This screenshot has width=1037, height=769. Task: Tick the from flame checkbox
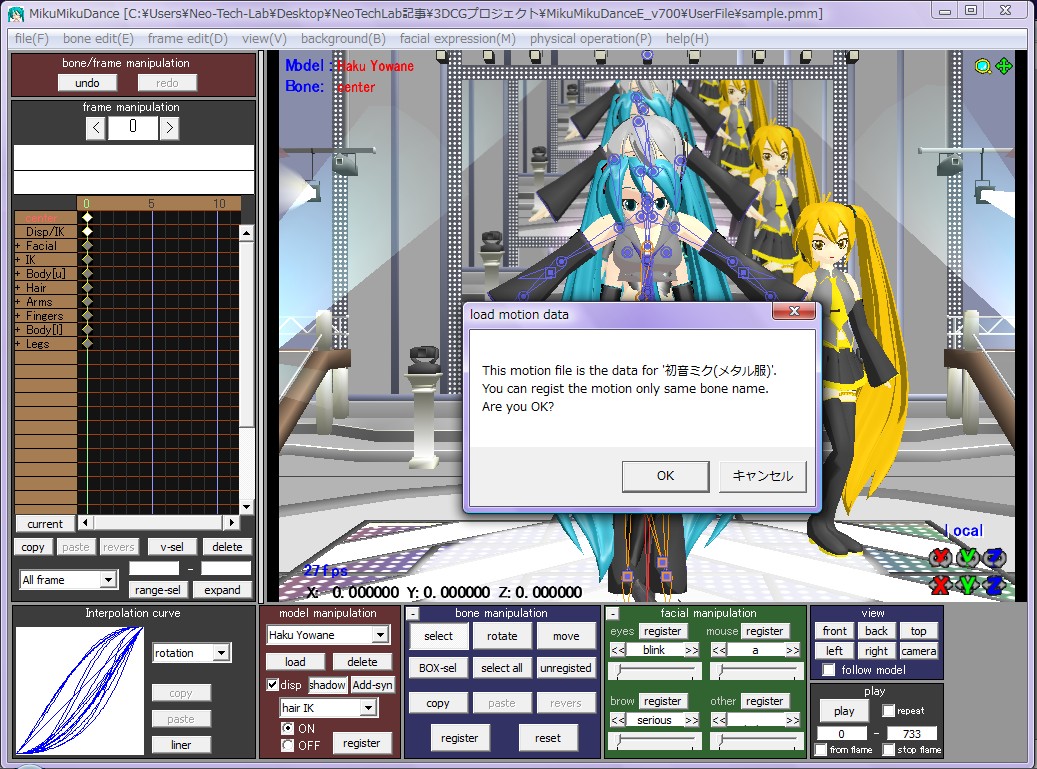click(x=821, y=749)
